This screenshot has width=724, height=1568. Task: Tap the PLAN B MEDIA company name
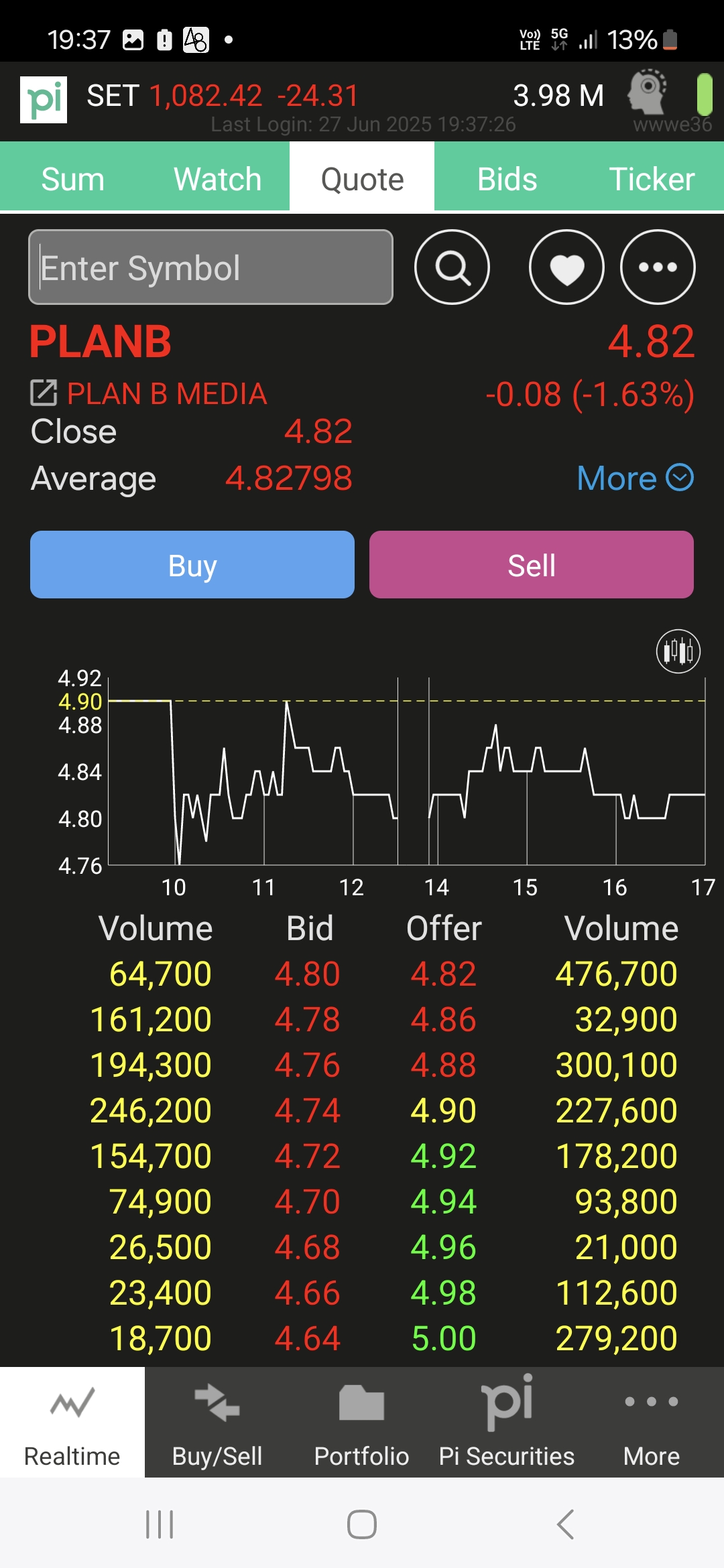[x=167, y=393]
